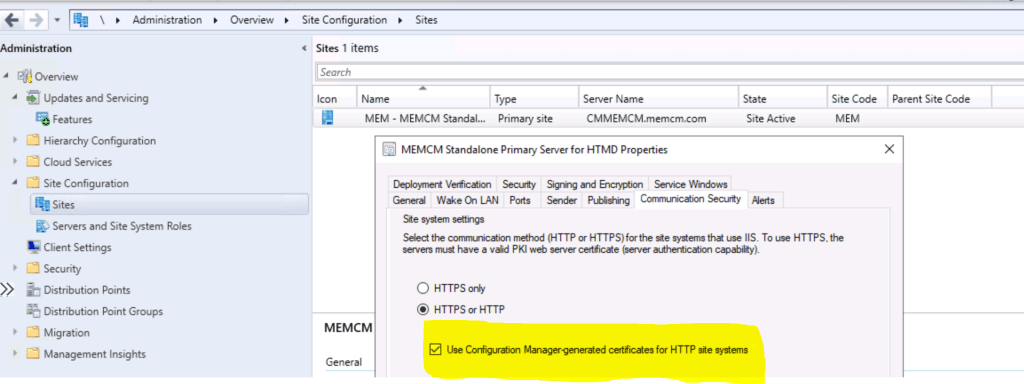Switch to Service Windows tab
This screenshot has width=1024, height=384.
(690, 184)
